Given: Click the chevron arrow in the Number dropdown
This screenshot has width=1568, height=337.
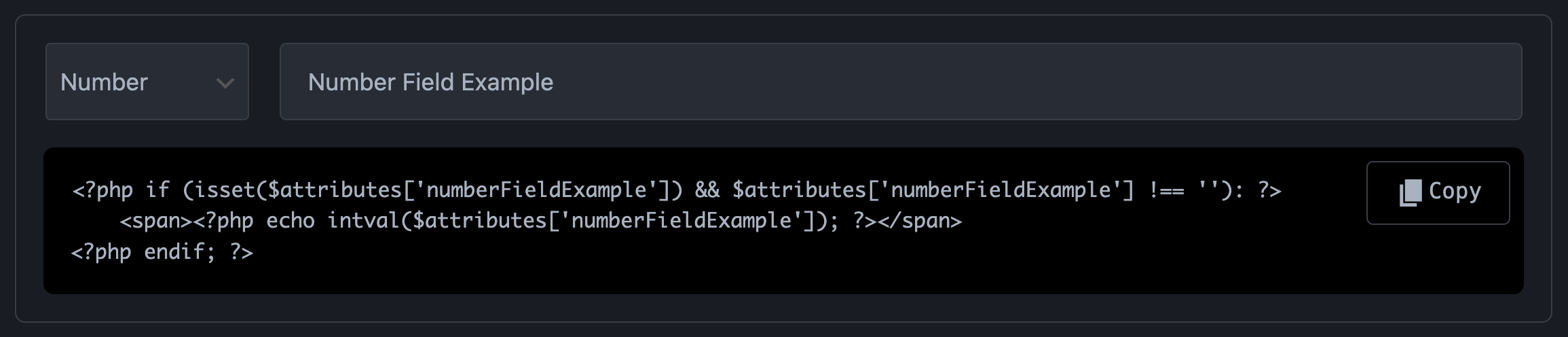Looking at the screenshot, I should pyautogui.click(x=225, y=84).
